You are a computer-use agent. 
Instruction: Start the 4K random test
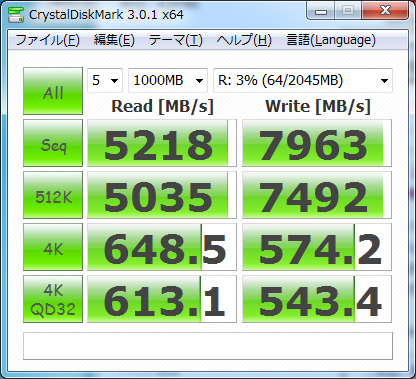click(x=53, y=247)
